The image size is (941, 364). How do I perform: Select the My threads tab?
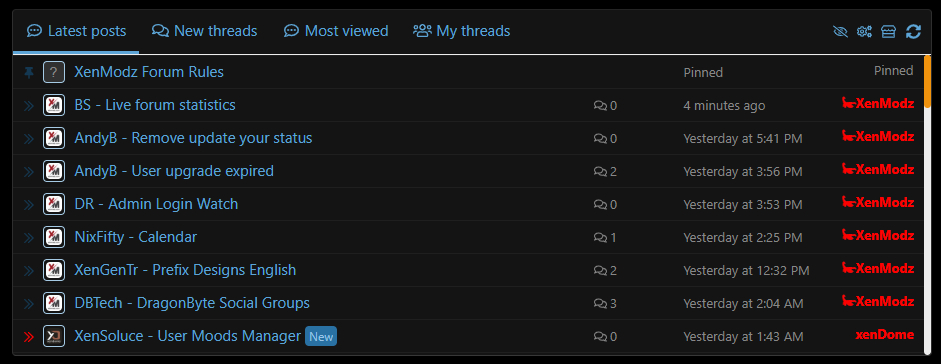click(x=461, y=31)
